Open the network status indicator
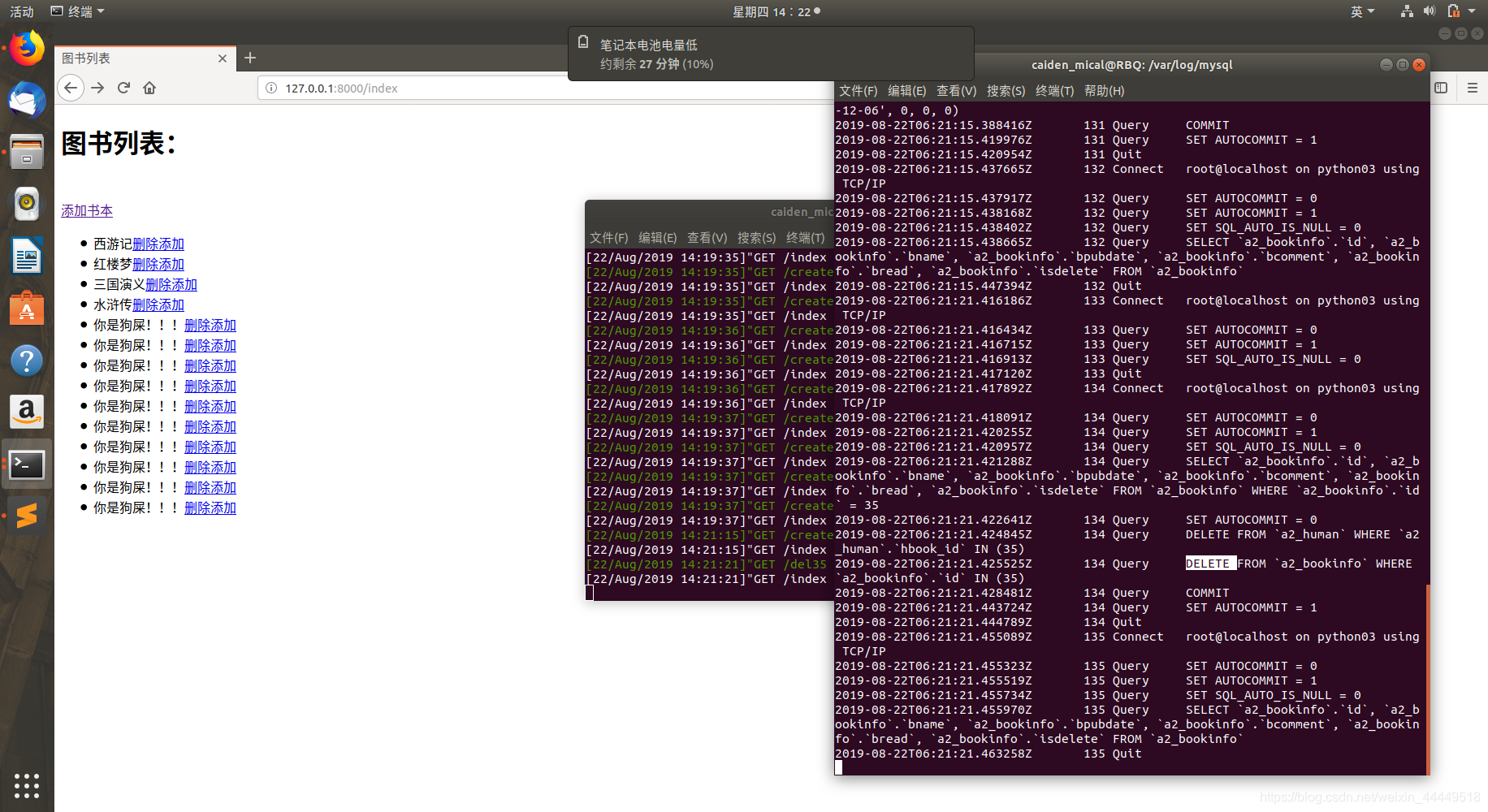 point(1407,11)
